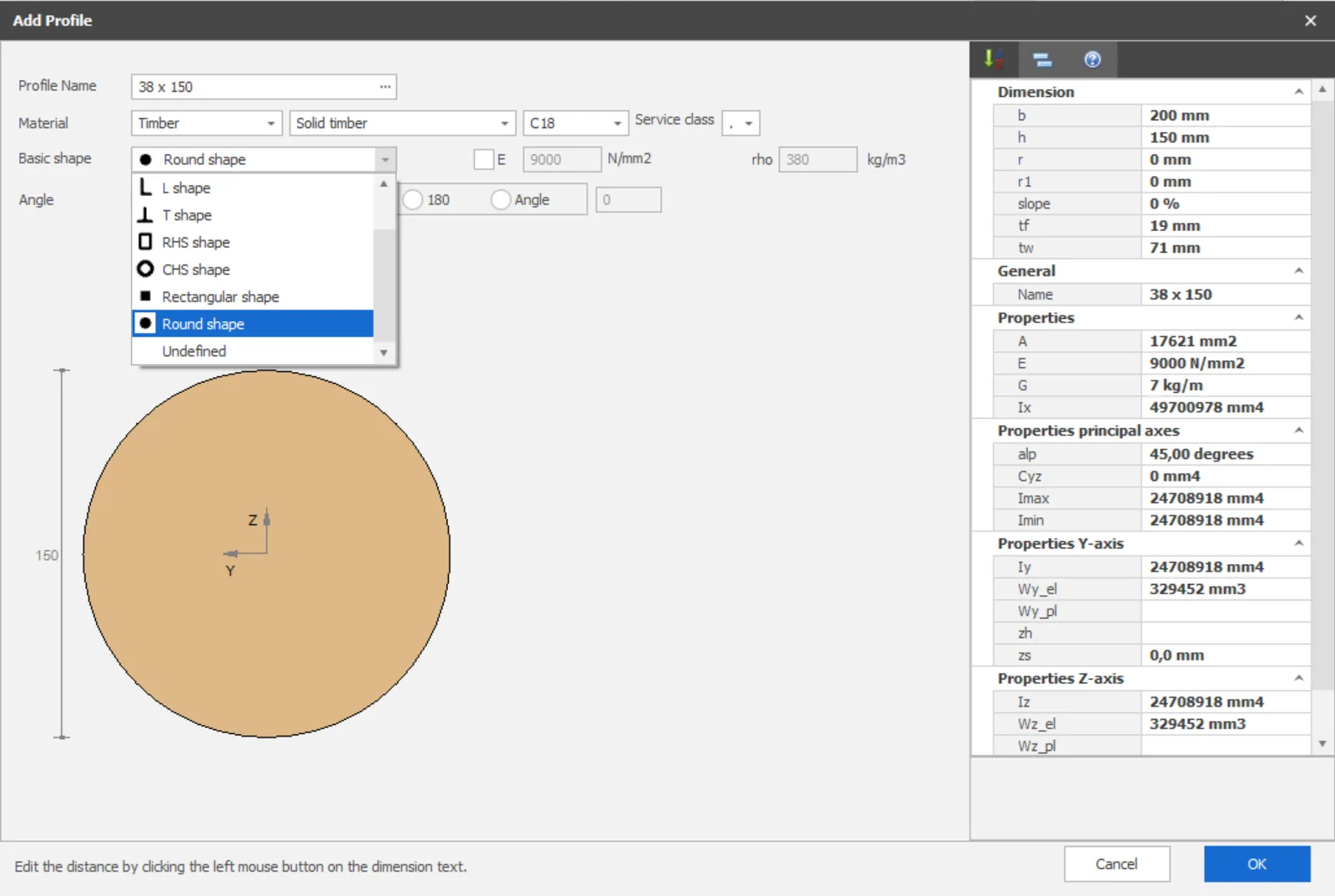
Task: Click the shape list scroll down arrow
Action: [384, 353]
